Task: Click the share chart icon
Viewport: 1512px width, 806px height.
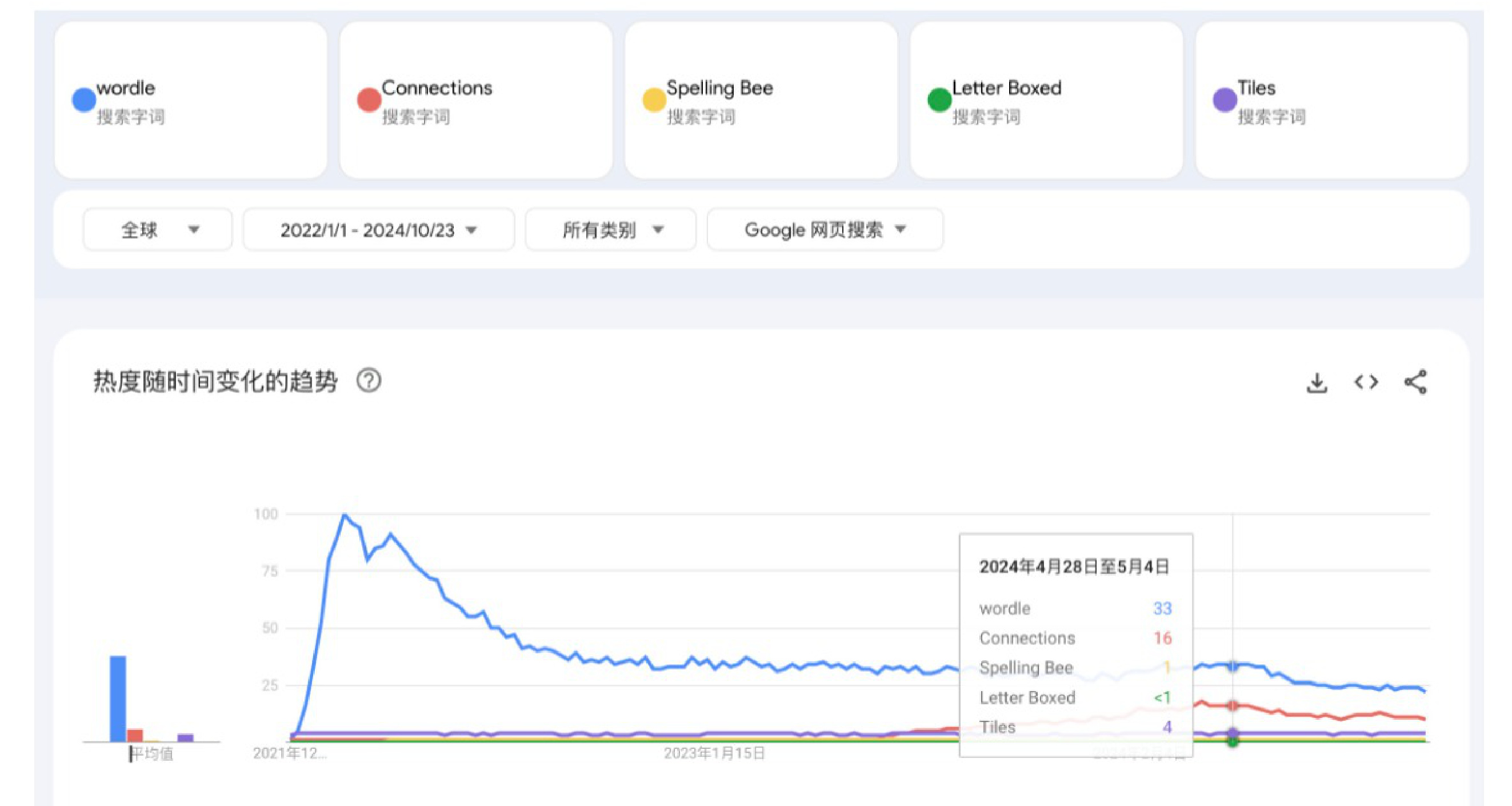Action: coord(1415,382)
